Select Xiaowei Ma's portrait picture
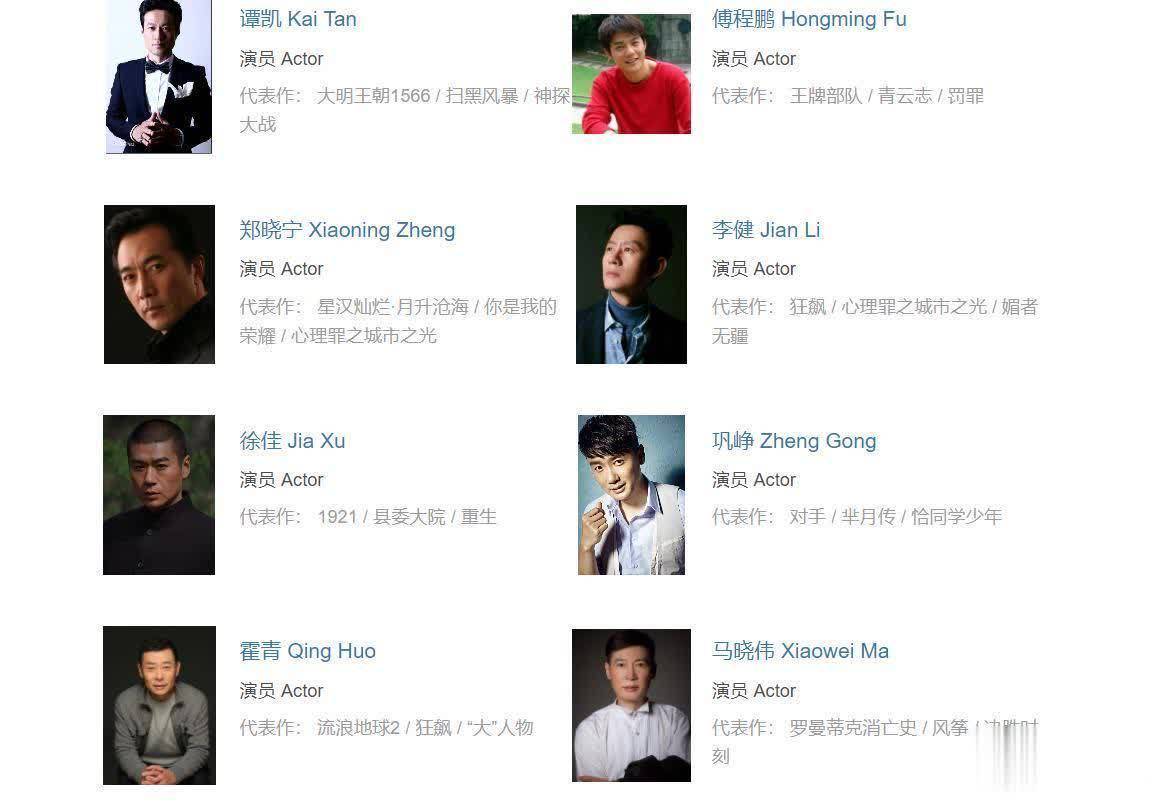 (x=631, y=705)
